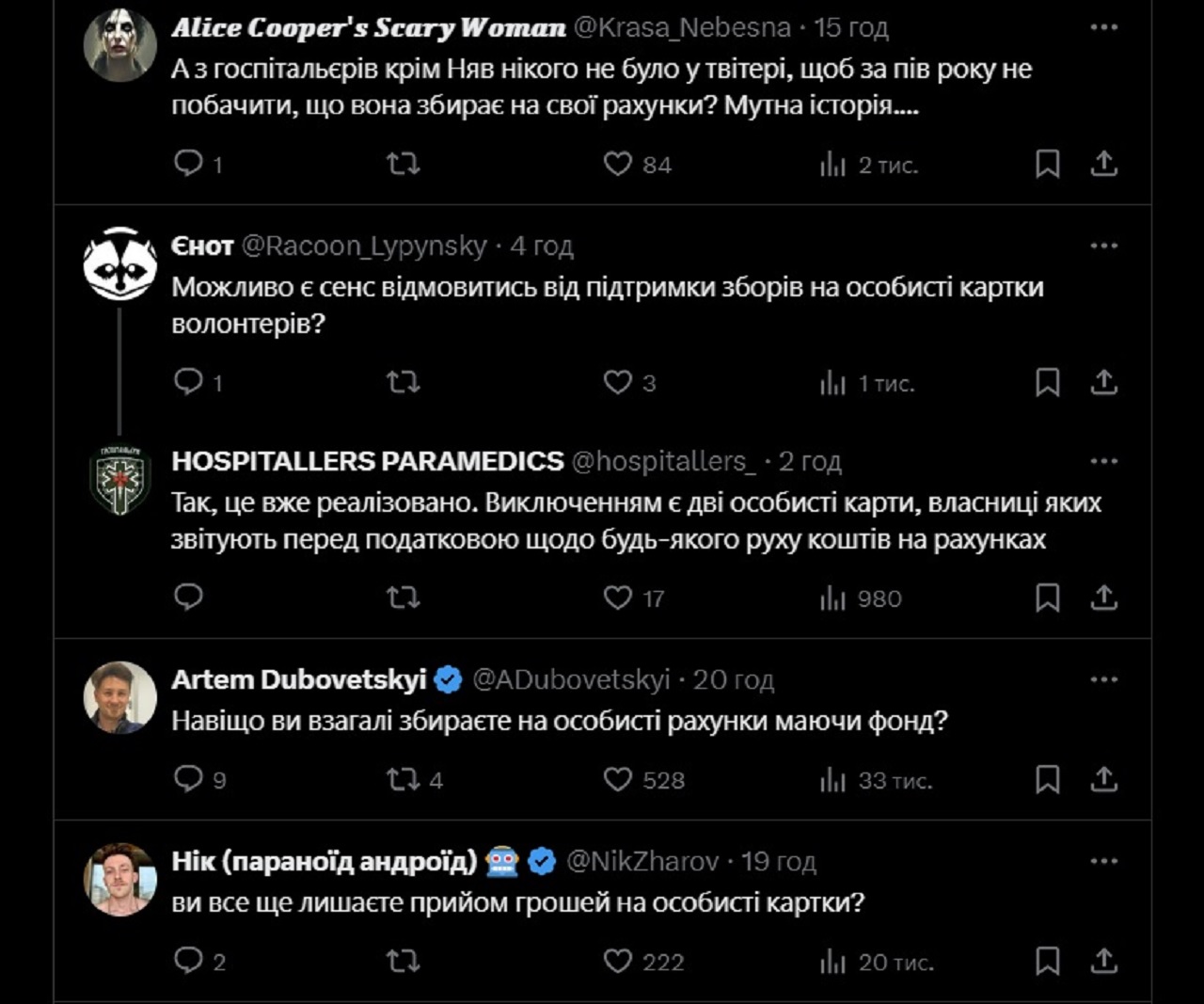Open the '20 год' timestamp of Artem's tweet
This screenshot has width=1204, height=1004.
(x=734, y=679)
